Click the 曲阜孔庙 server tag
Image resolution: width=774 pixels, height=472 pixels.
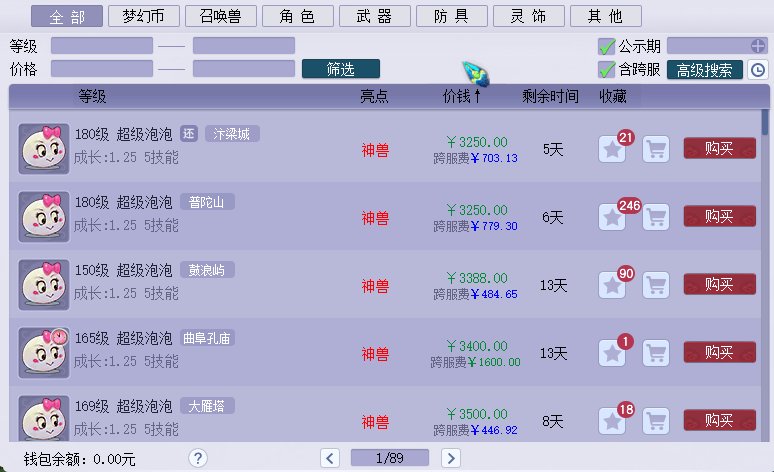coord(207,338)
